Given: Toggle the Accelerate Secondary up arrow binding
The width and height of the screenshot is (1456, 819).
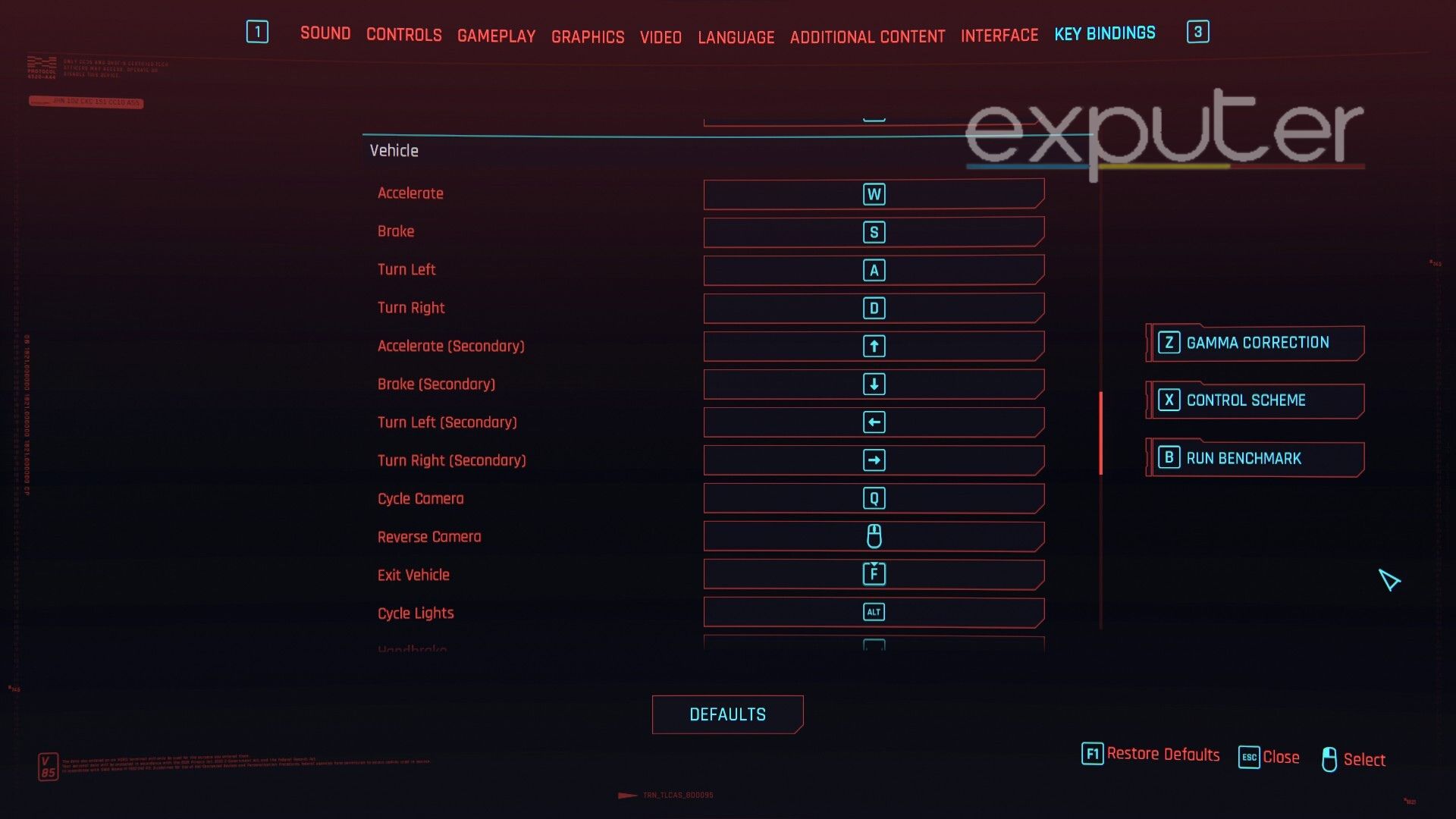Looking at the screenshot, I should tap(873, 346).
